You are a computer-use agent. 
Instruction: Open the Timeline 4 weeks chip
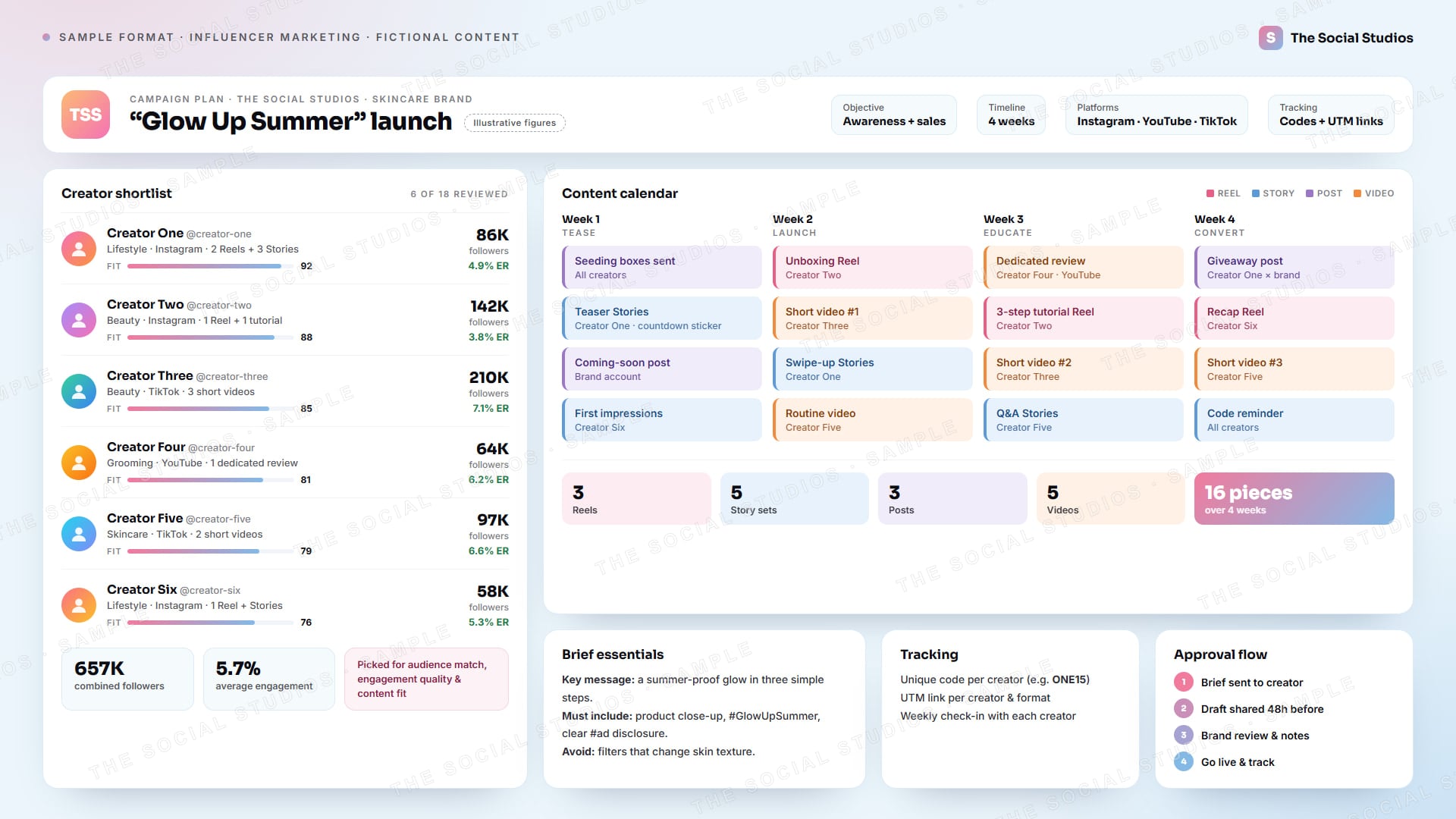[1012, 115]
